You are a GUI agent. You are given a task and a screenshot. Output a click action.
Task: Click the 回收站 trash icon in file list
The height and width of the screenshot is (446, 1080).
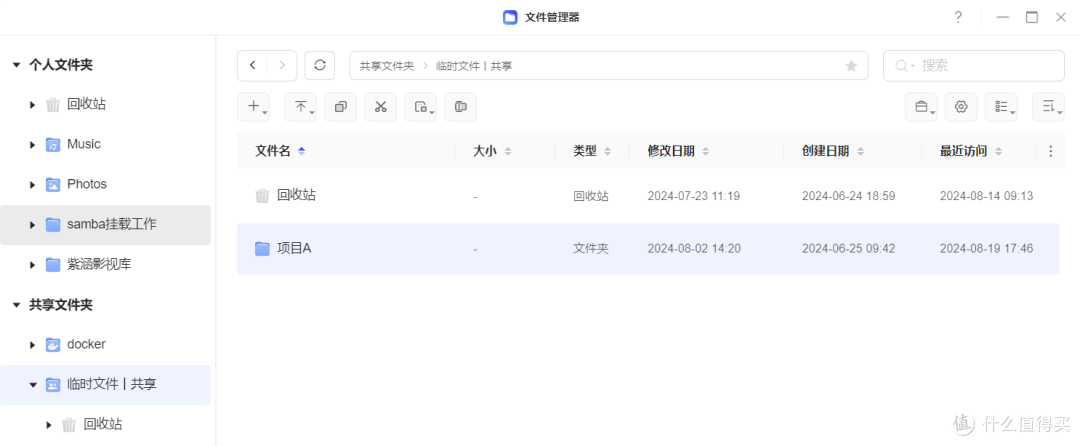262,195
